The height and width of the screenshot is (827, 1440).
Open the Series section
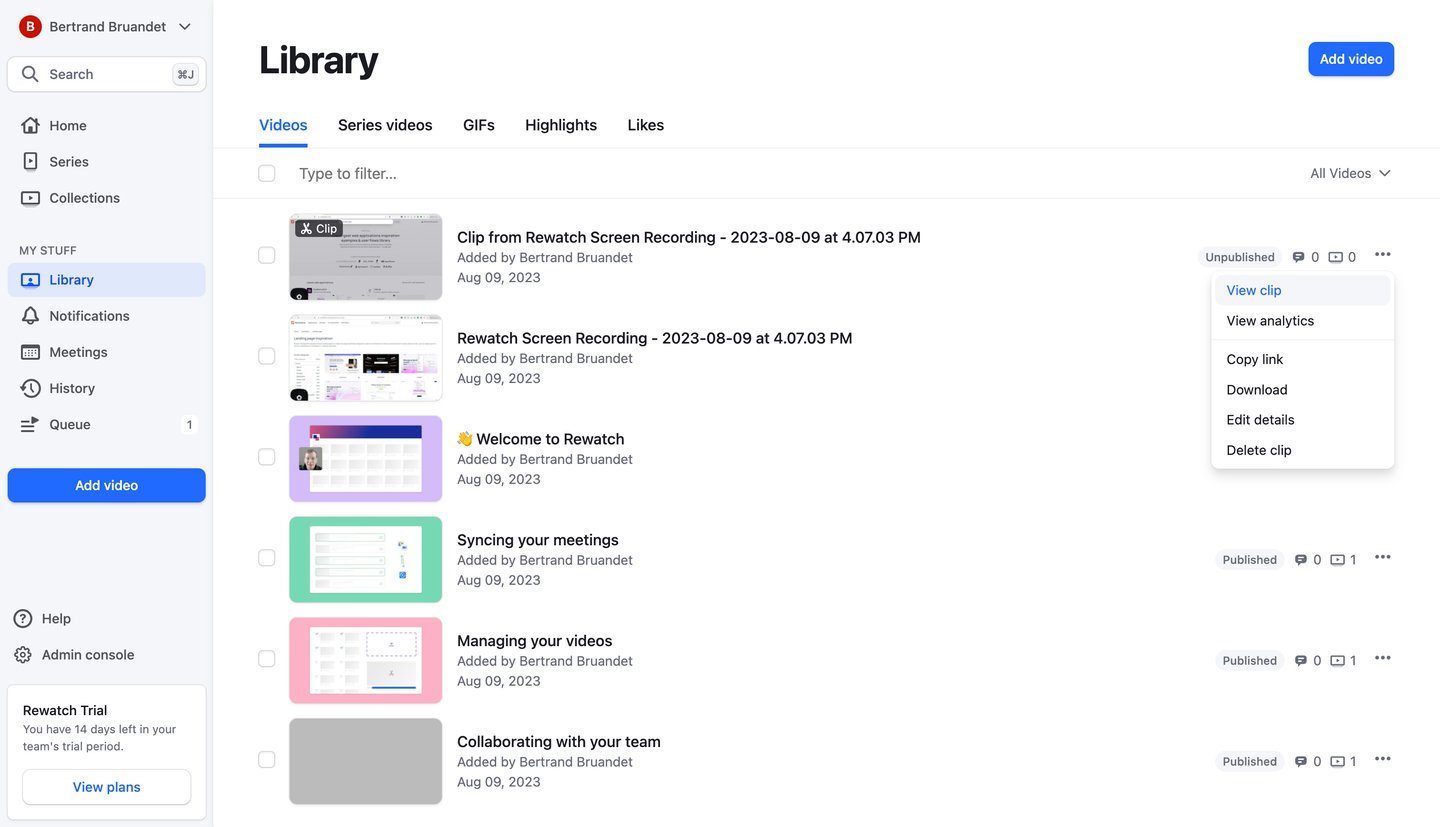tap(68, 161)
